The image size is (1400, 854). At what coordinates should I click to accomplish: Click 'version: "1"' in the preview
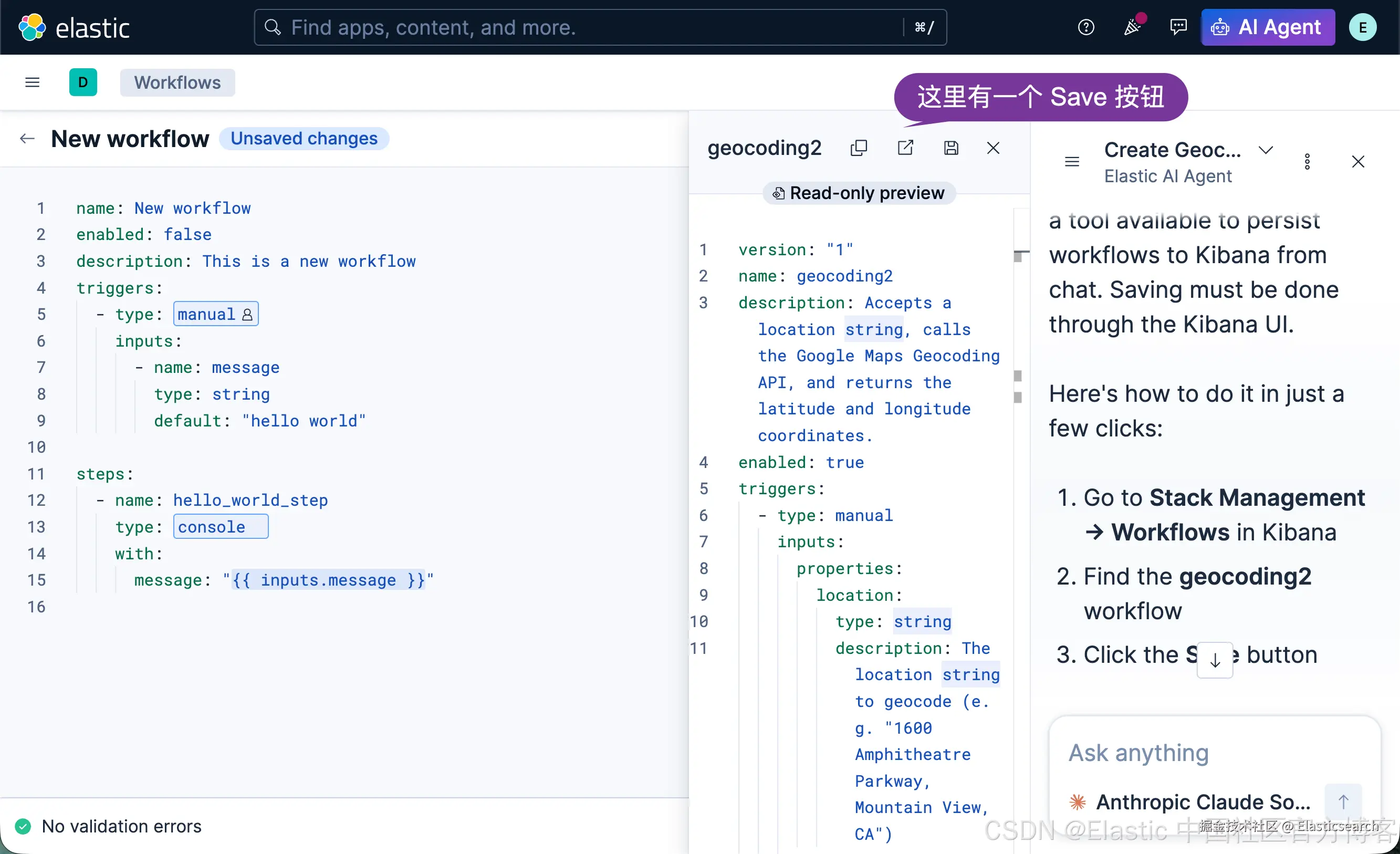pos(796,249)
